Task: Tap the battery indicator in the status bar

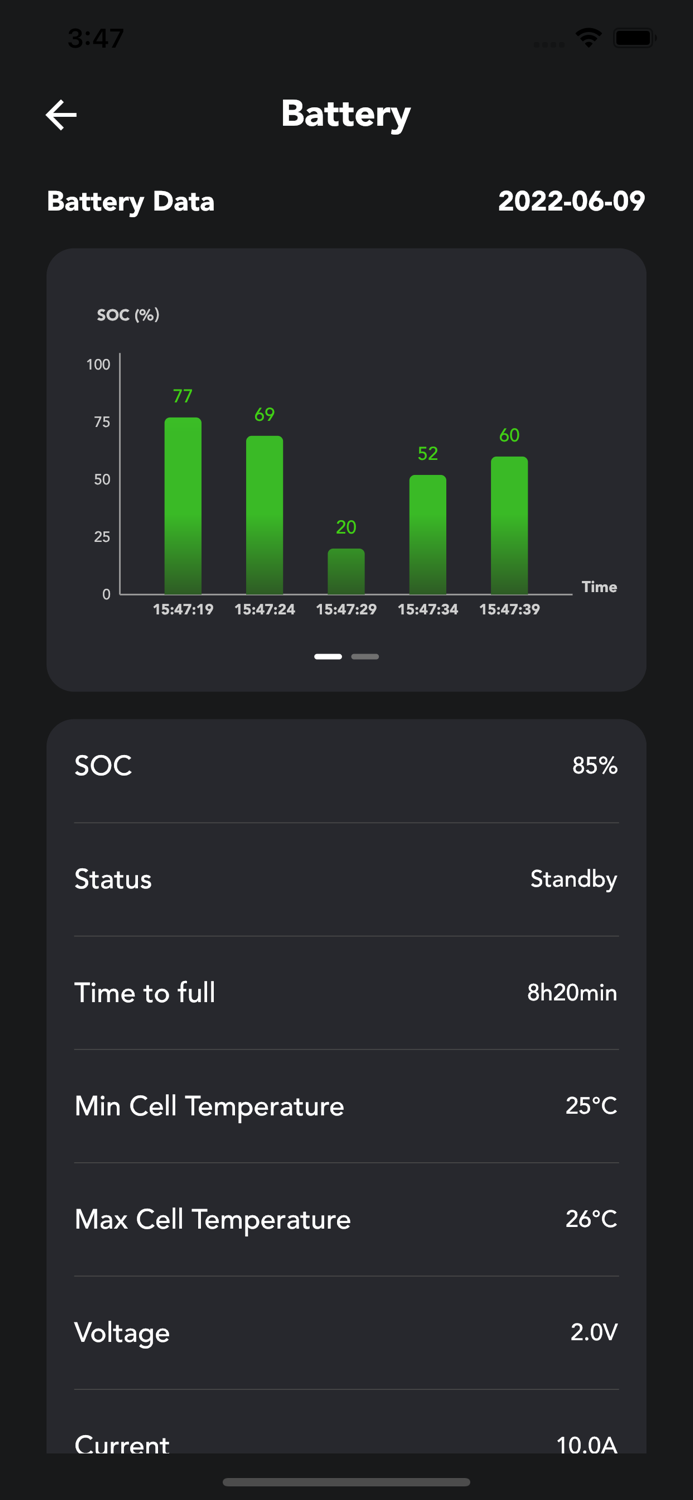Action: pos(635,37)
